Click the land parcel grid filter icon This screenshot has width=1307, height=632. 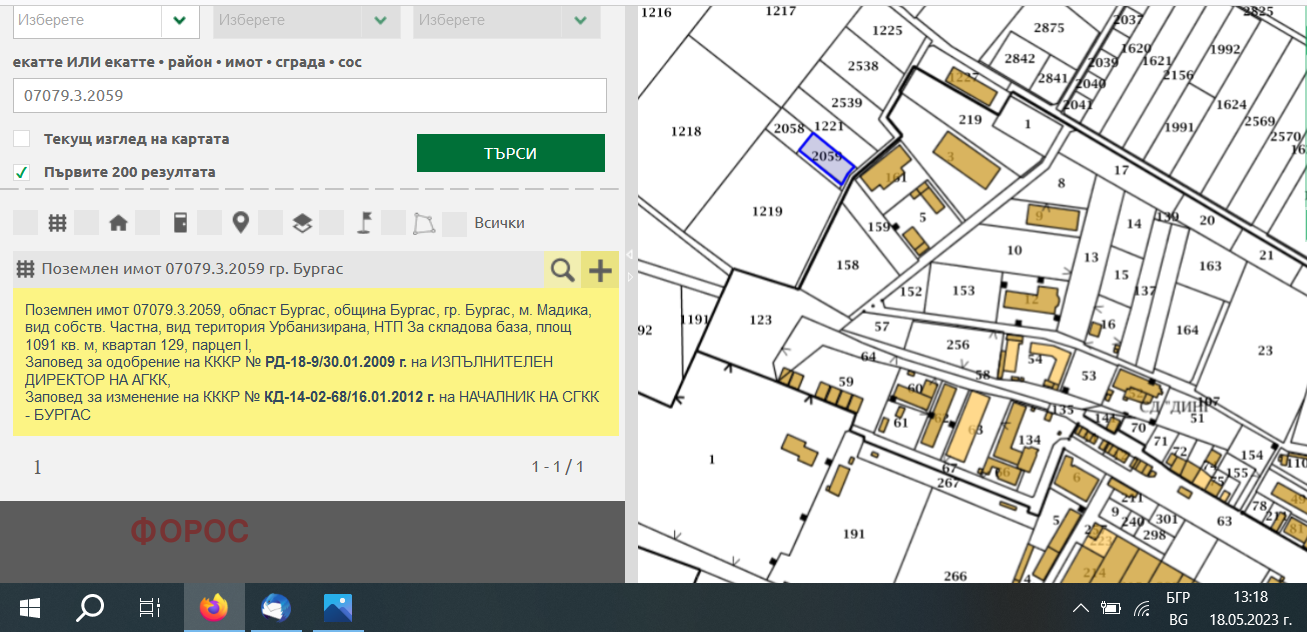pyautogui.click(x=58, y=223)
